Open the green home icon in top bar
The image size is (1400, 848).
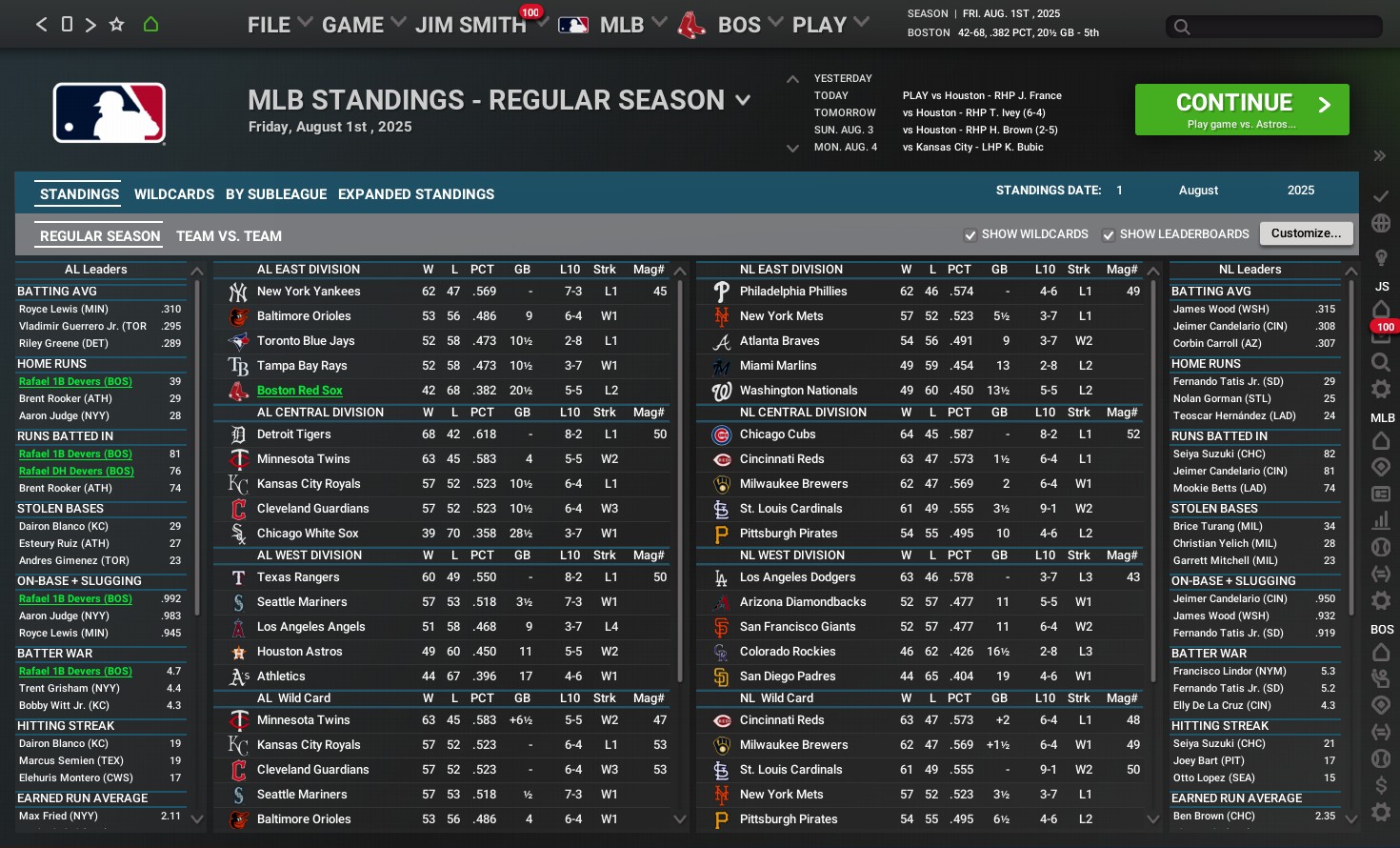click(x=150, y=25)
